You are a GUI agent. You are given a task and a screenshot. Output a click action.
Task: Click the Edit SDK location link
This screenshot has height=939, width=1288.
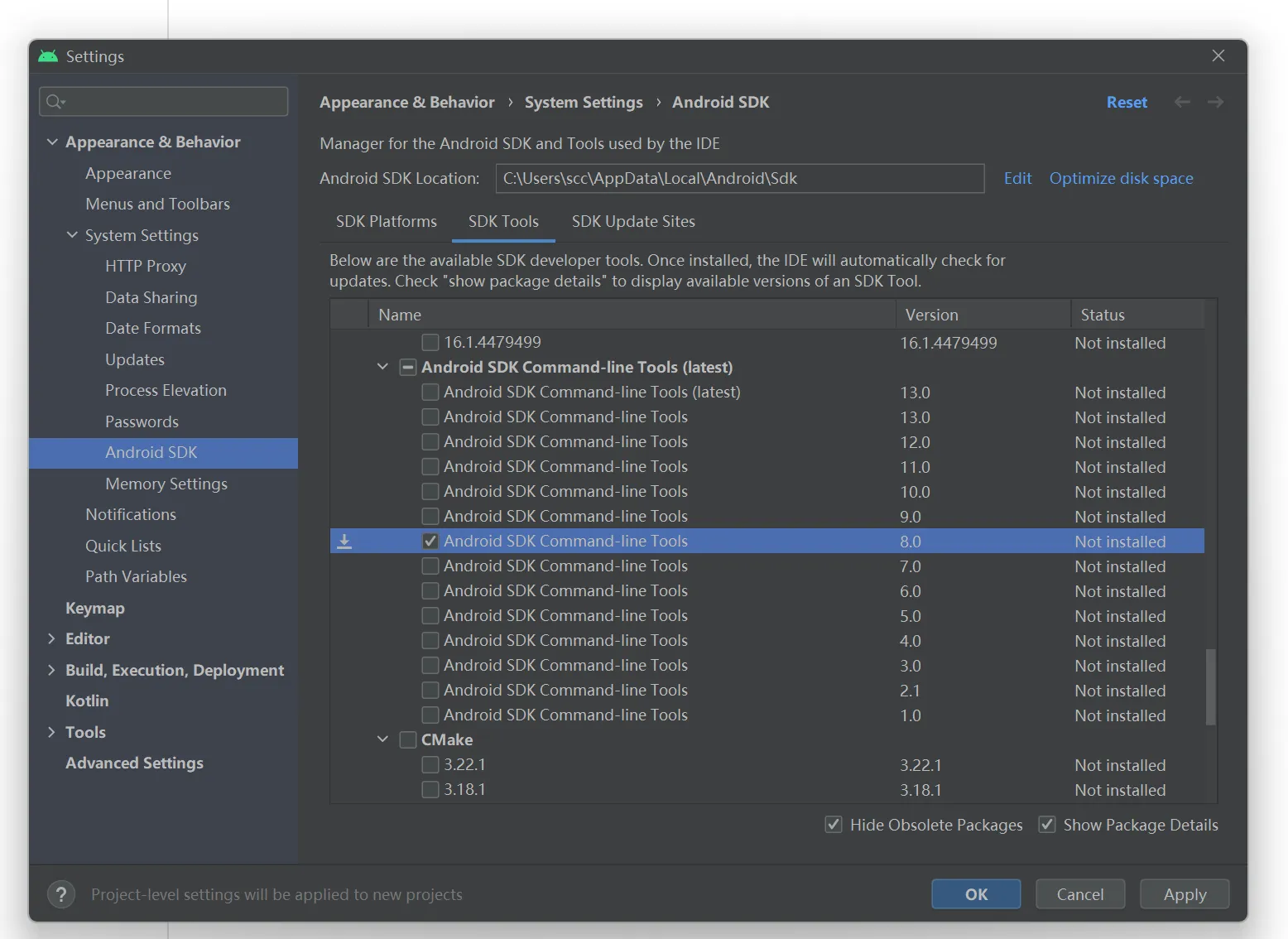pos(1017,178)
